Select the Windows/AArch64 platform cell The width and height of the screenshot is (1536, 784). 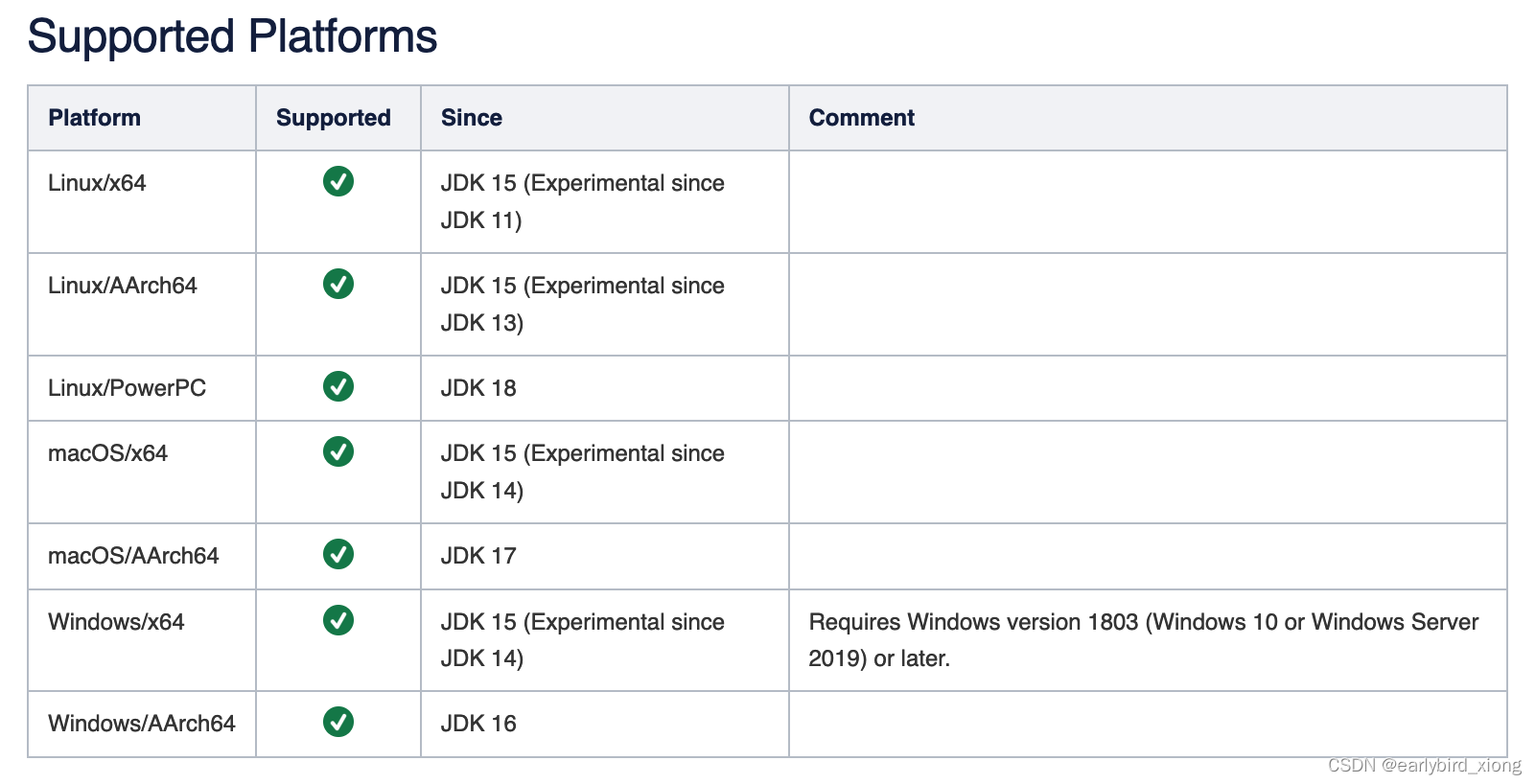pos(142,724)
